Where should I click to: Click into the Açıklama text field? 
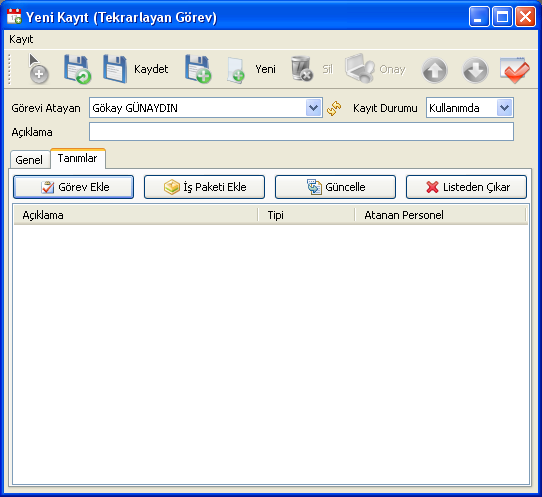301,132
